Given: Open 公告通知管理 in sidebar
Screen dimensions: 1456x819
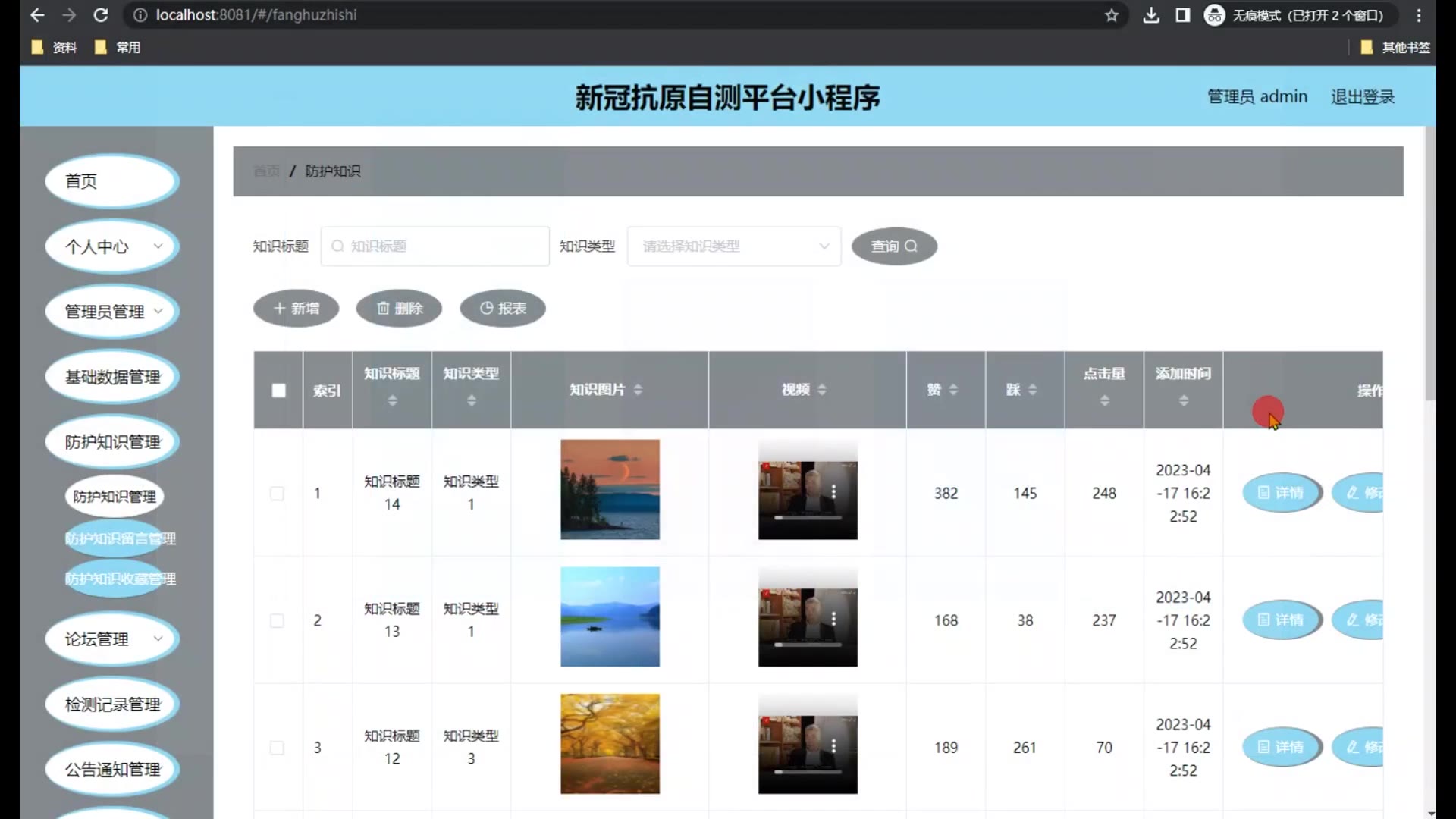Looking at the screenshot, I should click(x=112, y=770).
